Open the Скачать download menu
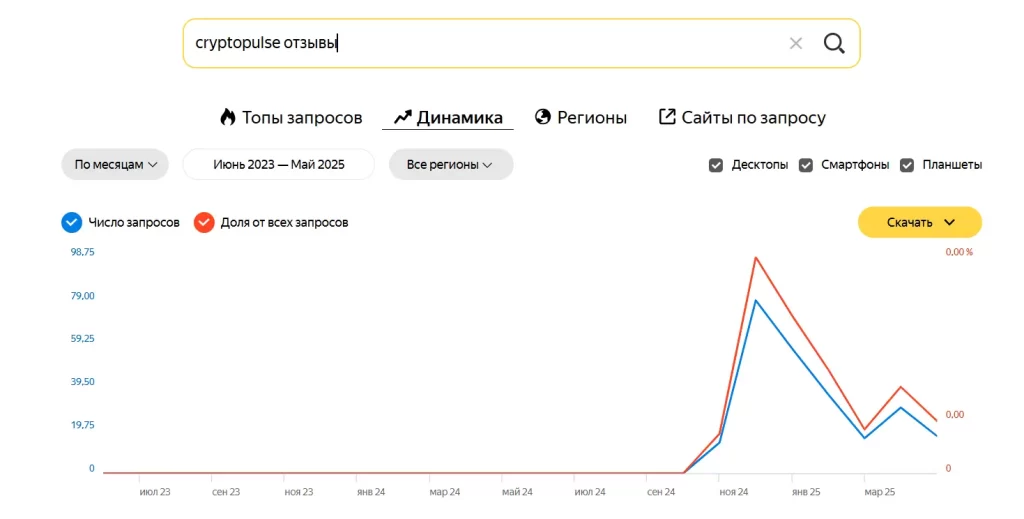 920,223
